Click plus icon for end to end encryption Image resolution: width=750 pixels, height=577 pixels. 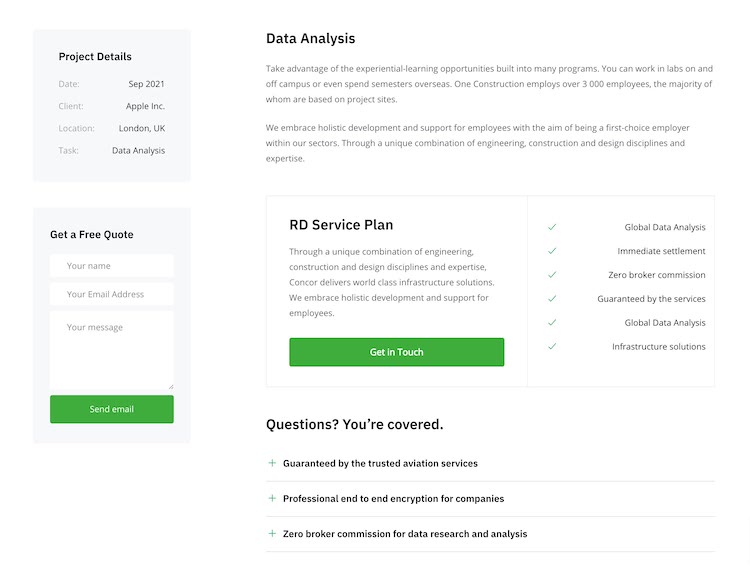click(x=272, y=498)
